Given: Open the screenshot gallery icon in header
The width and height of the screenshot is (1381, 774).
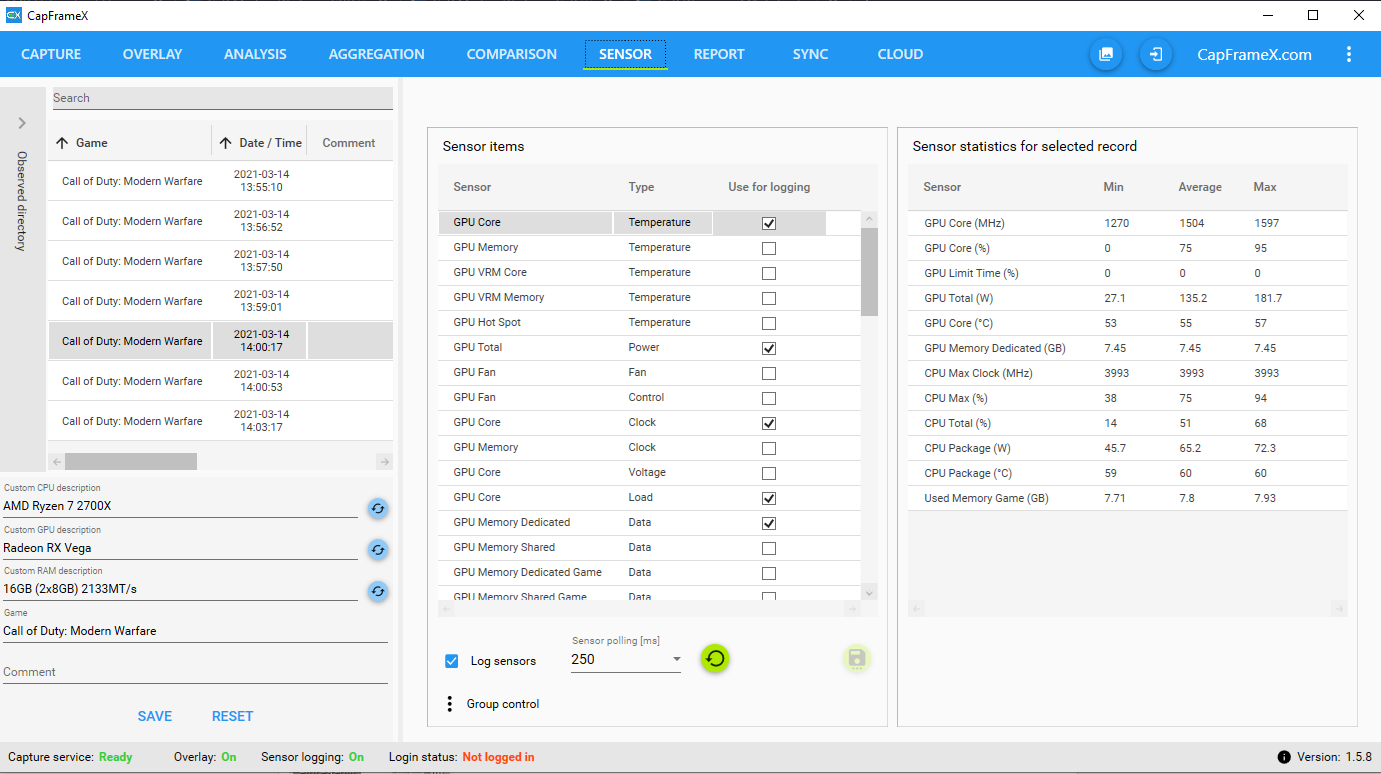Looking at the screenshot, I should pyautogui.click(x=1106, y=54).
